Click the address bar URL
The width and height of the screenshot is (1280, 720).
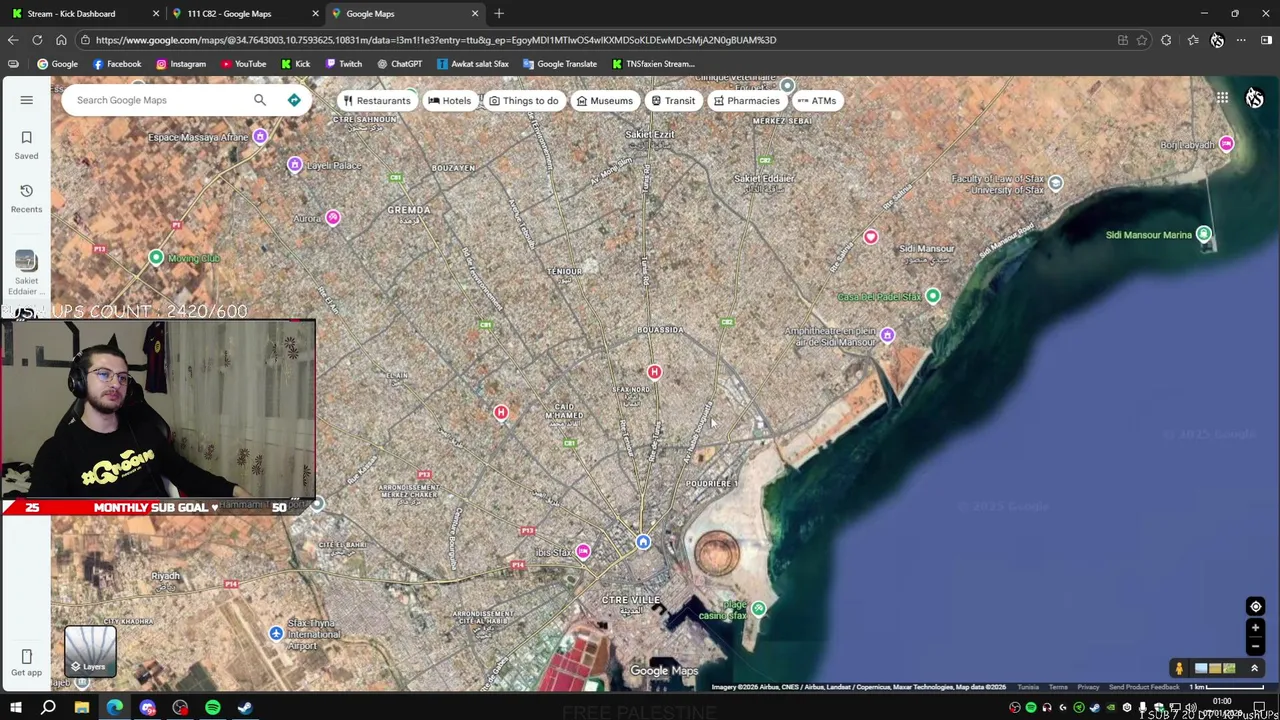point(436,40)
